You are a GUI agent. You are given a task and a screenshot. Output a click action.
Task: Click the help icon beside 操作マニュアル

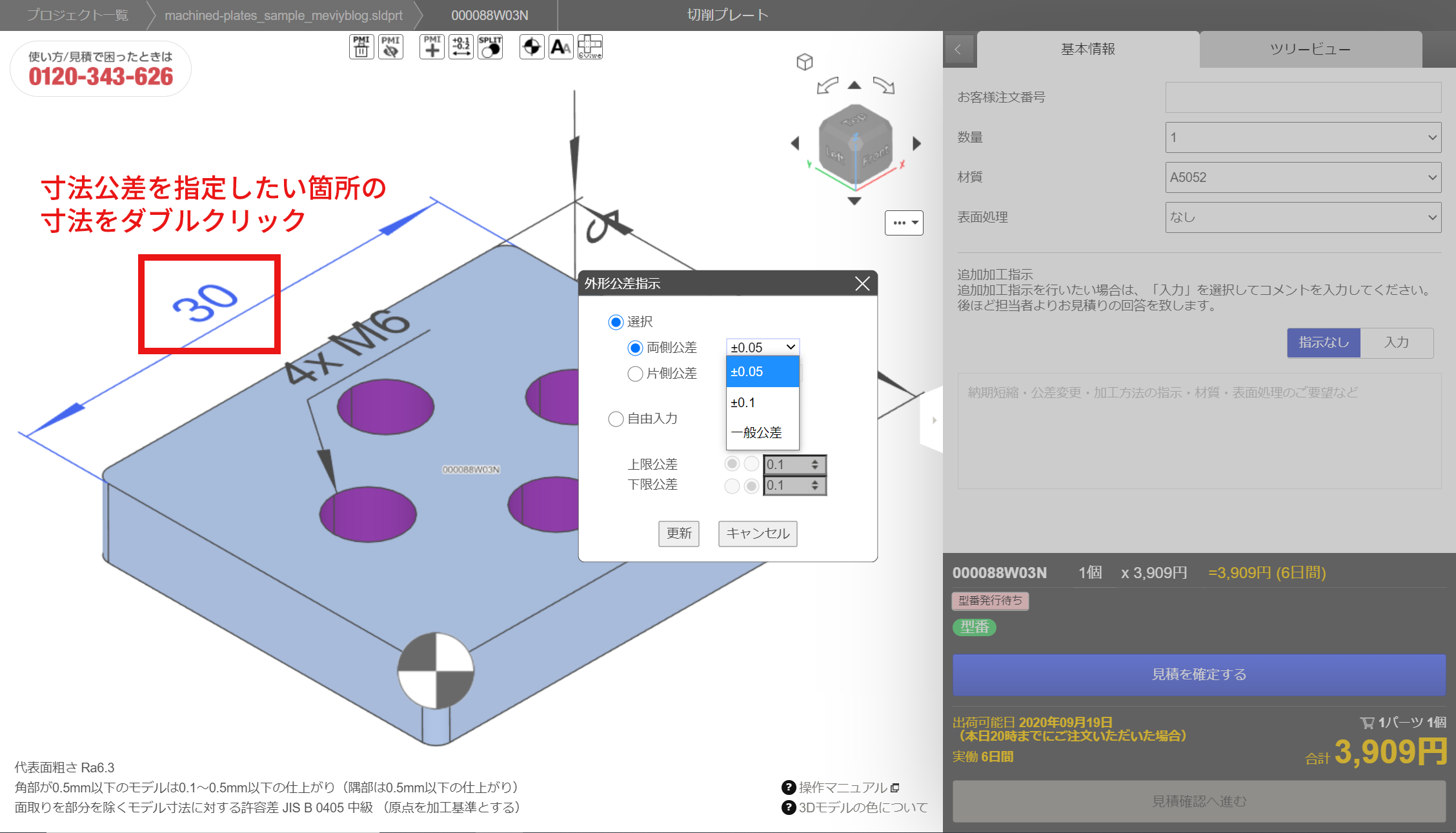click(x=788, y=787)
